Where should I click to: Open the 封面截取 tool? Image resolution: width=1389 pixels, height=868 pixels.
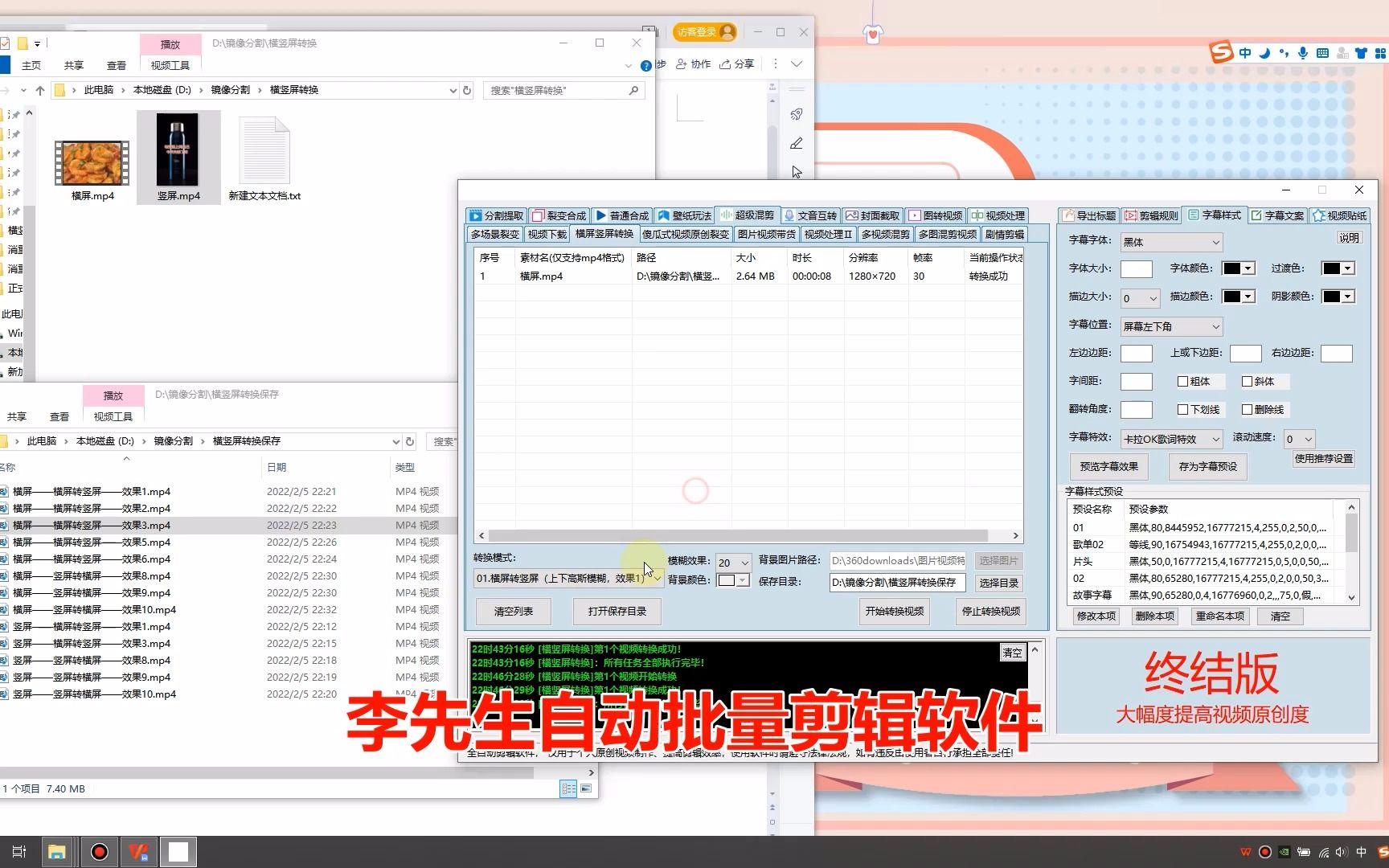pos(873,215)
